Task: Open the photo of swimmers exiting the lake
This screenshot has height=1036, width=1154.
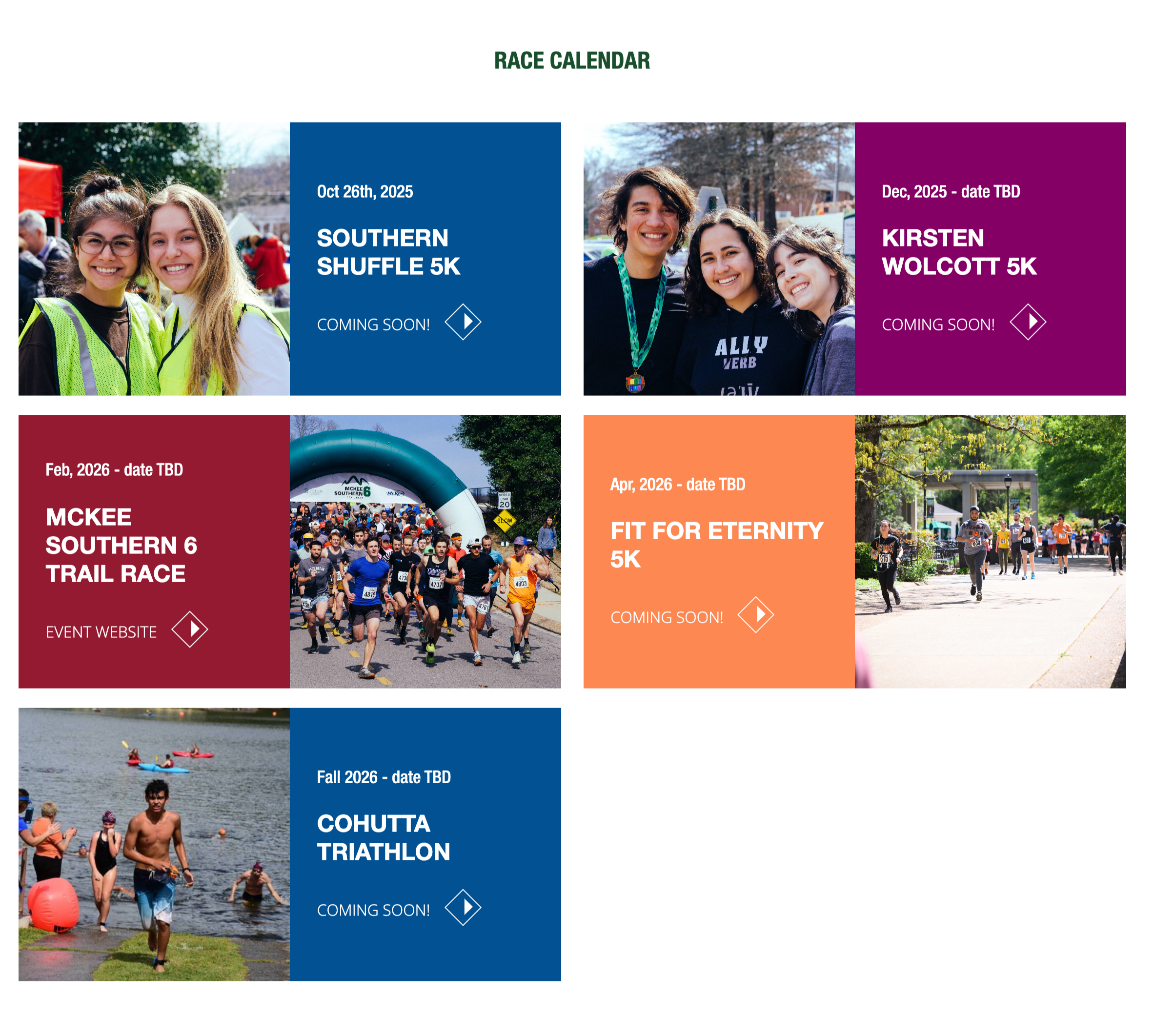Action: point(154,844)
